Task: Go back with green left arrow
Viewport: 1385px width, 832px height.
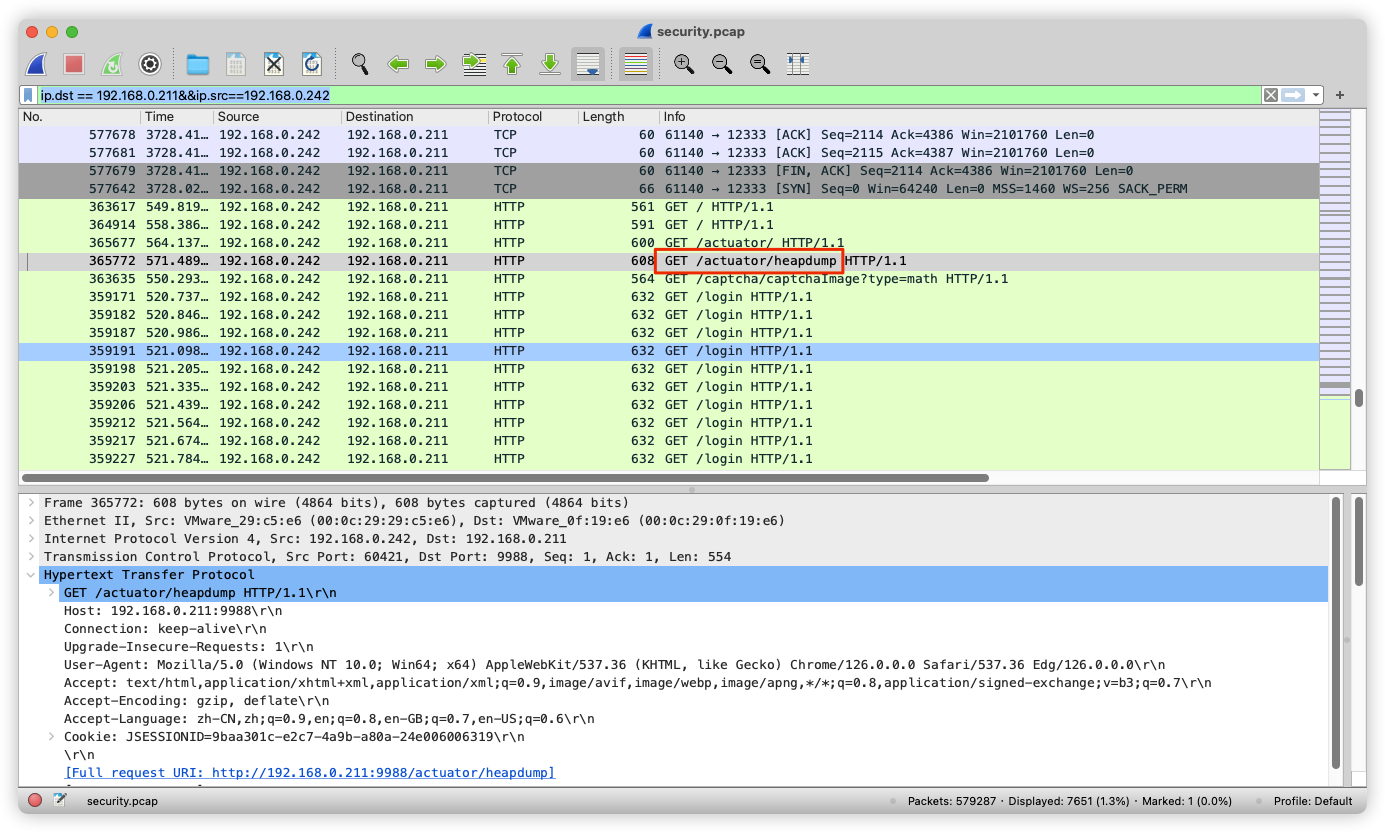Action: pyautogui.click(x=398, y=65)
